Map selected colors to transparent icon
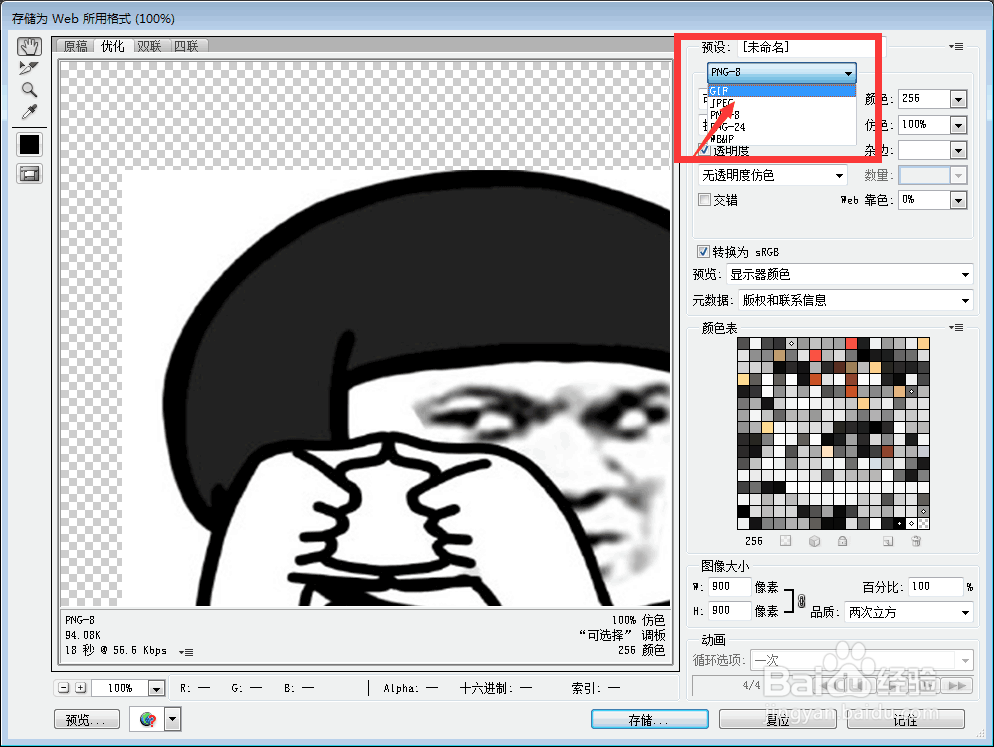This screenshot has width=994, height=747. [785, 541]
